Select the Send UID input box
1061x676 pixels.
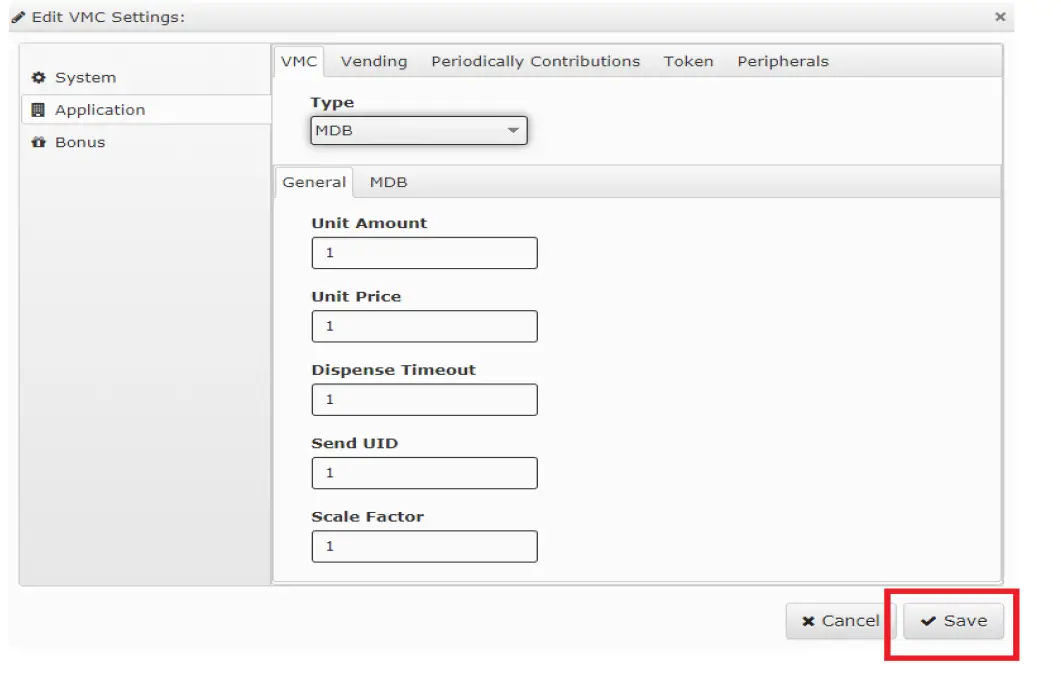424,472
